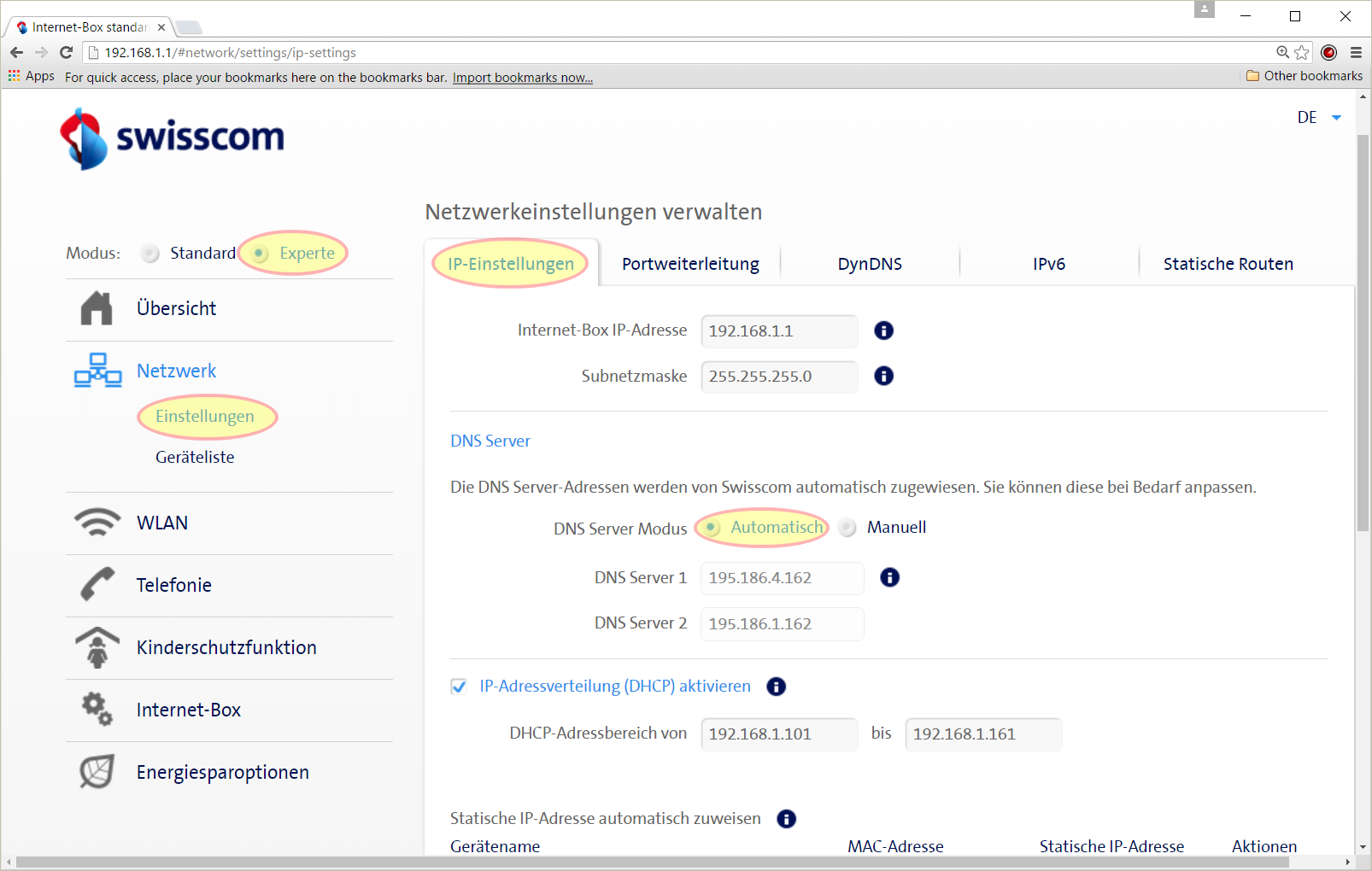
Task: Click the Kinderschutzfunktion icon
Action: pos(97,647)
